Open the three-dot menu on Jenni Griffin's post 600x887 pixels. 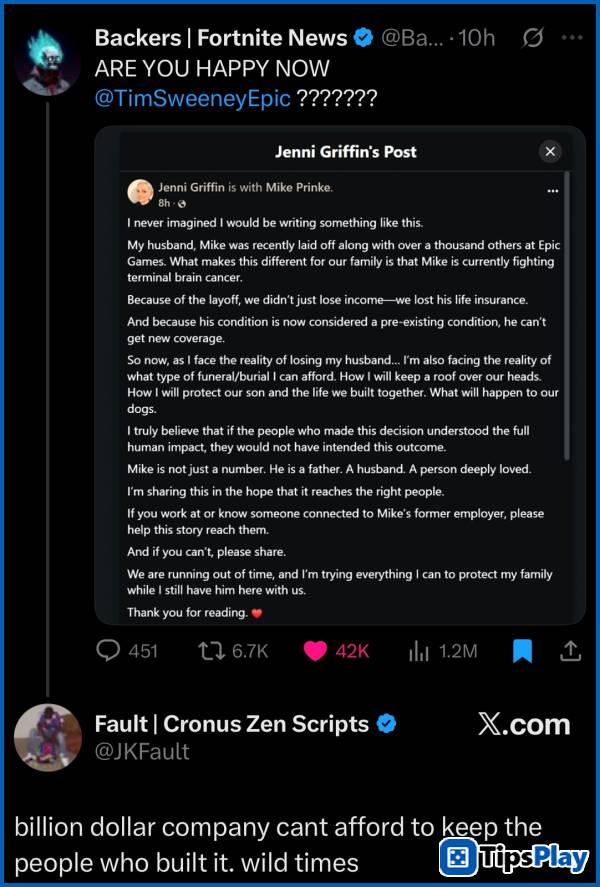click(x=552, y=190)
